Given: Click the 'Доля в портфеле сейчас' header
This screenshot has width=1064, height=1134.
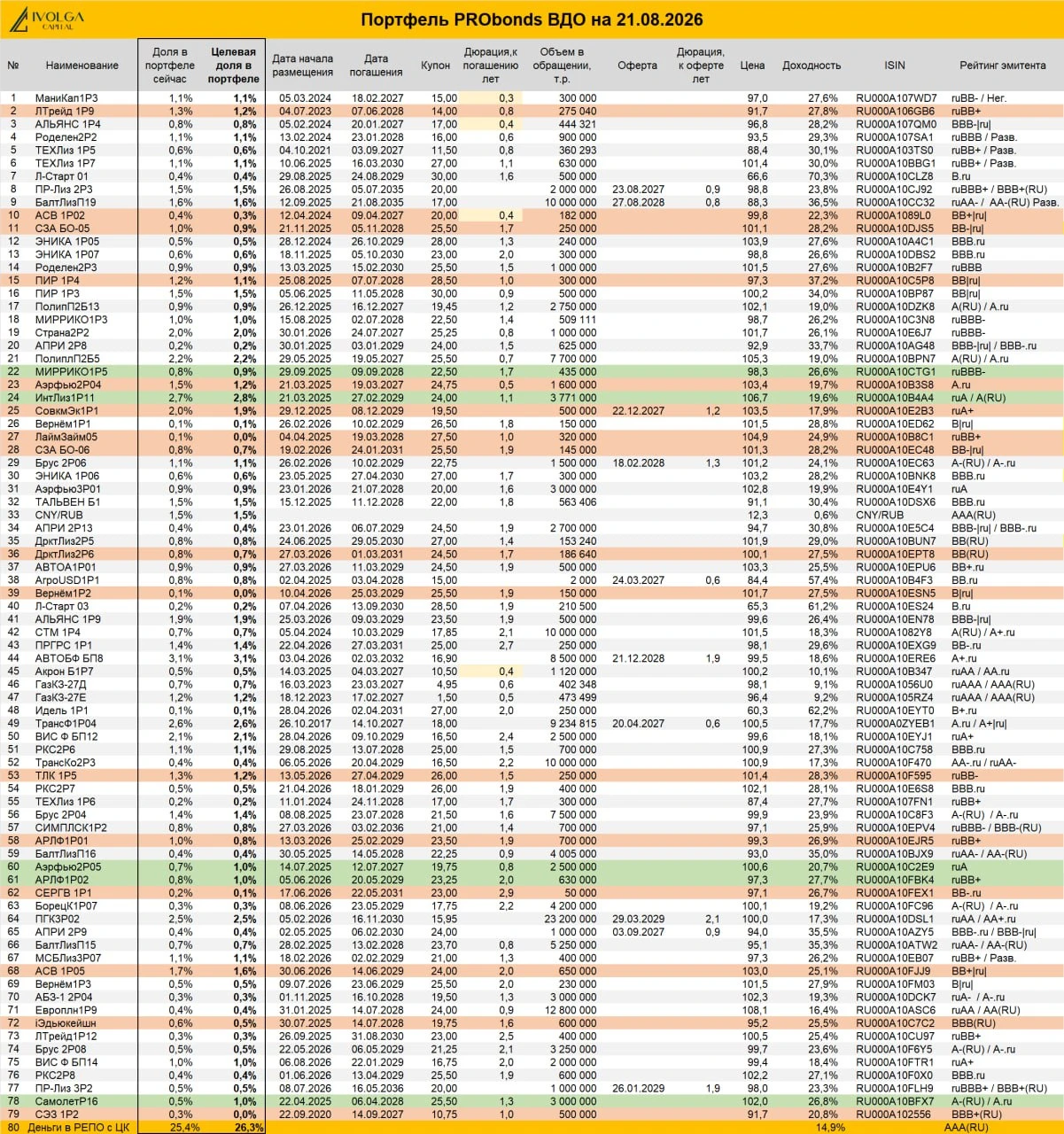Looking at the screenshot, I should (x=170, y=66).
